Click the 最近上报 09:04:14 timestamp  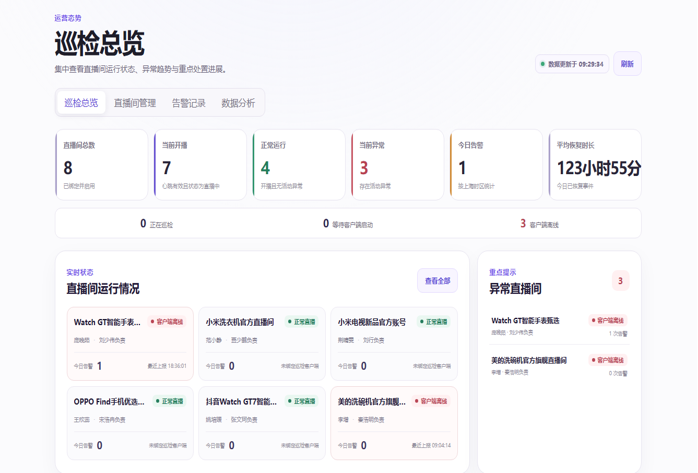pos(431,445)
